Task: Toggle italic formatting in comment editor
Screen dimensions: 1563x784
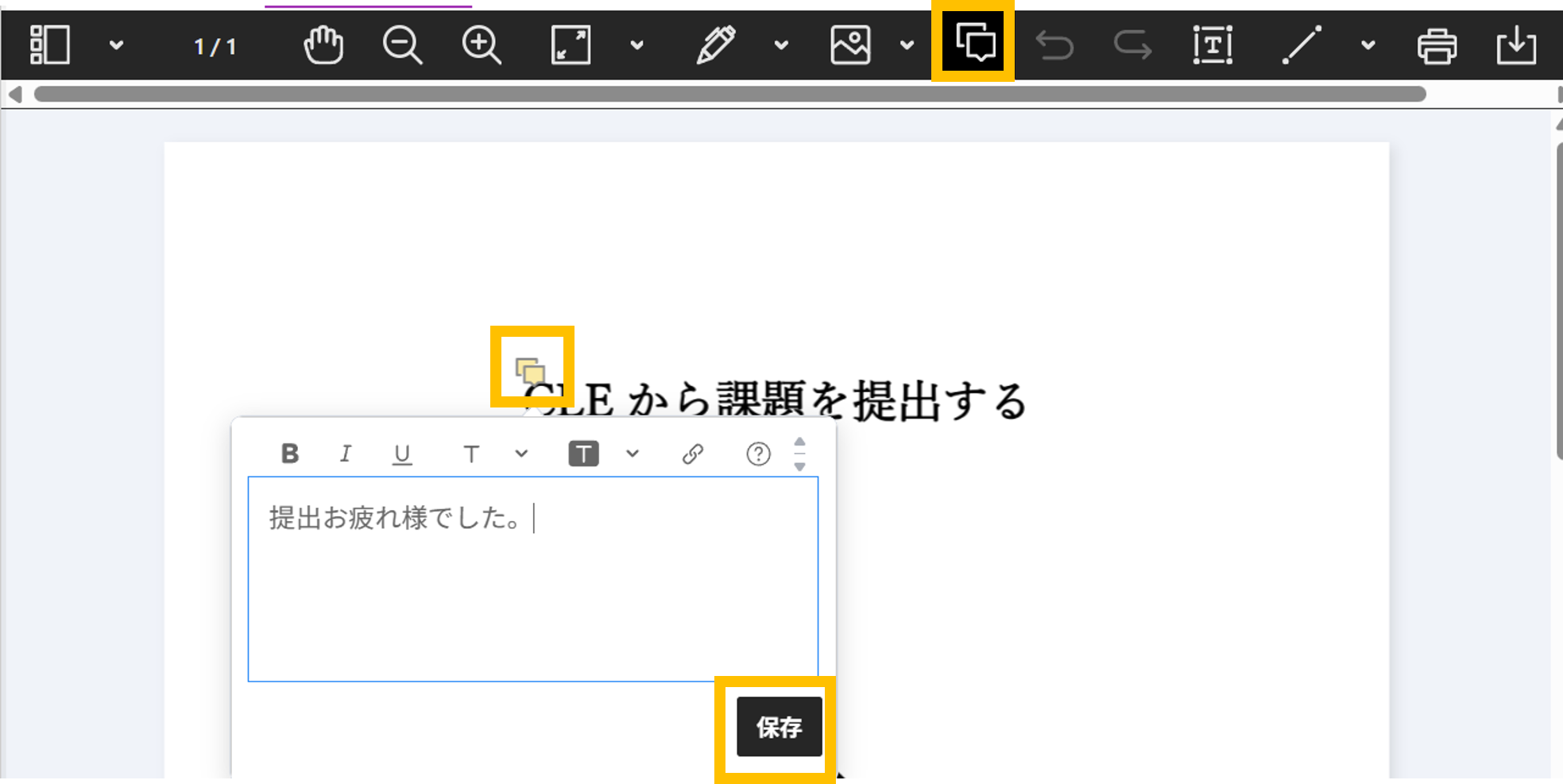Action: tap(346, 454)
